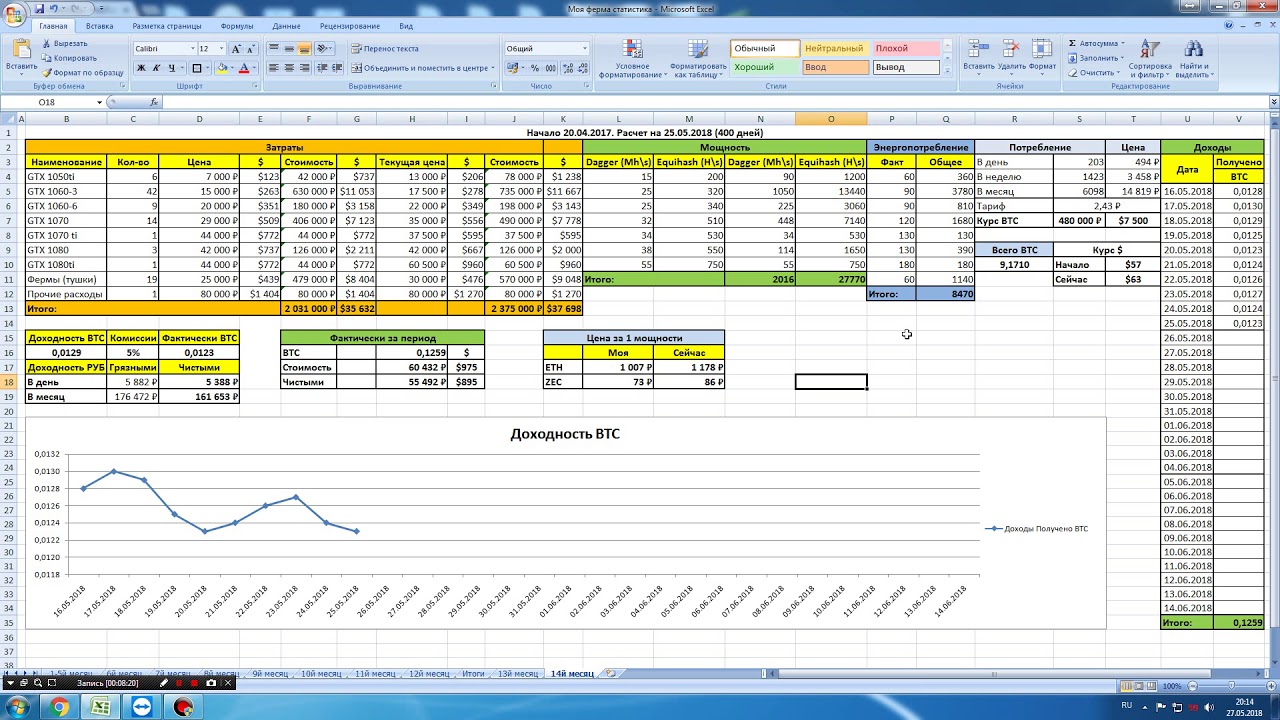This screenshot has height=720, width=1280.
Task: Toggle bold formatting (Ж) button
Action: coord(141,68)
